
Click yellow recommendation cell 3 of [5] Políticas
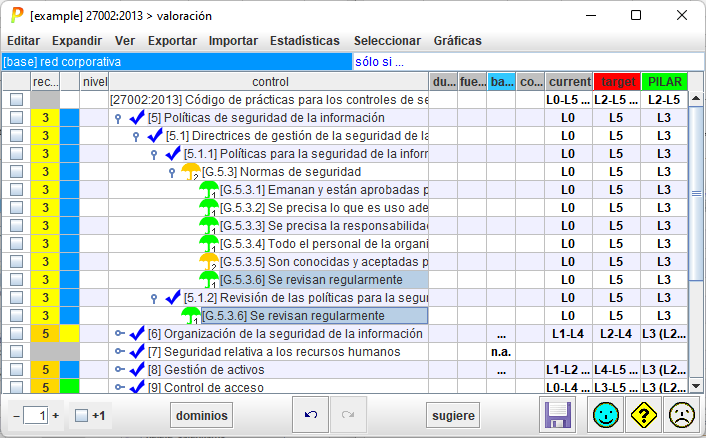tap(45, 117)
